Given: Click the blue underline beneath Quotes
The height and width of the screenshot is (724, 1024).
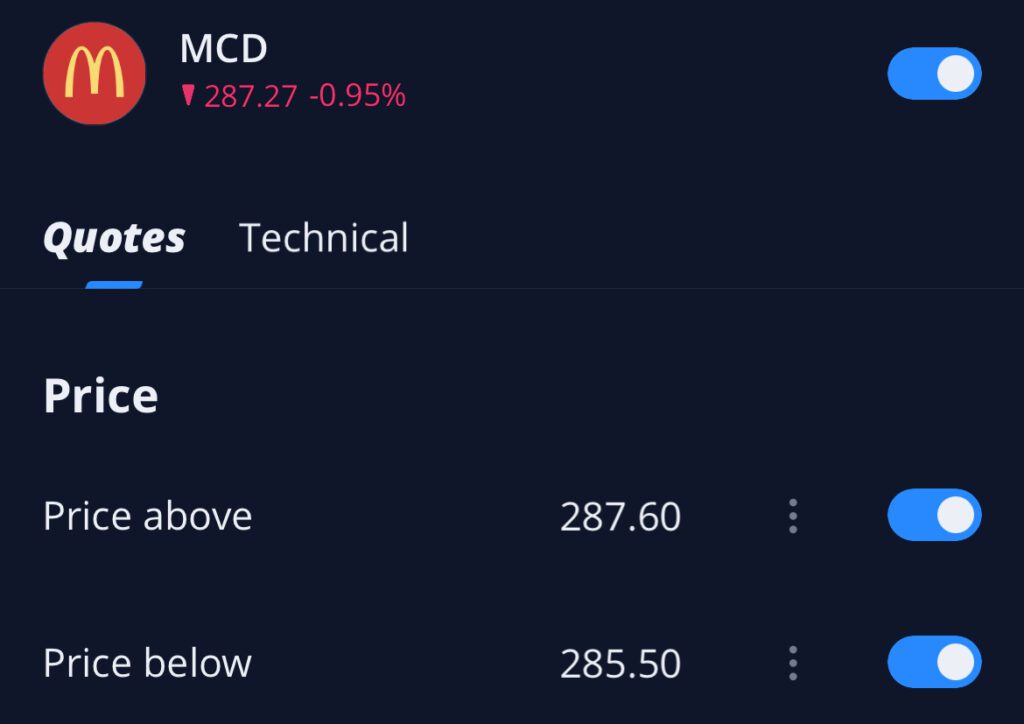Looking at the screenshot, I should tap(114, 285).
